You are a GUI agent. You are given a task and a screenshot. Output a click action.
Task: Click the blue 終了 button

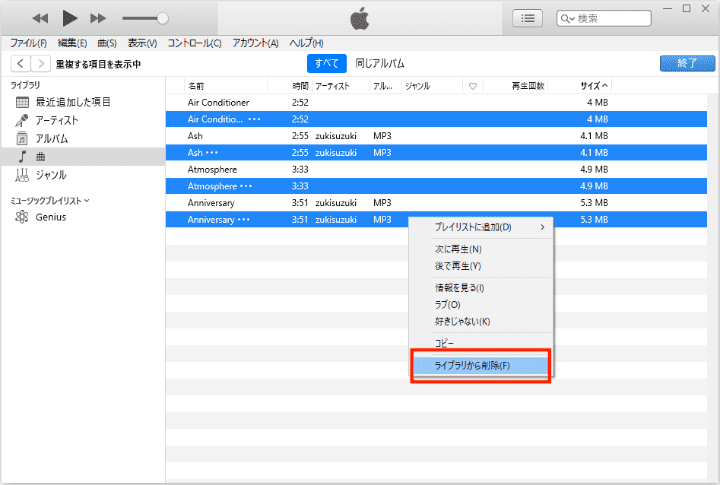click(x=686, y=63)
